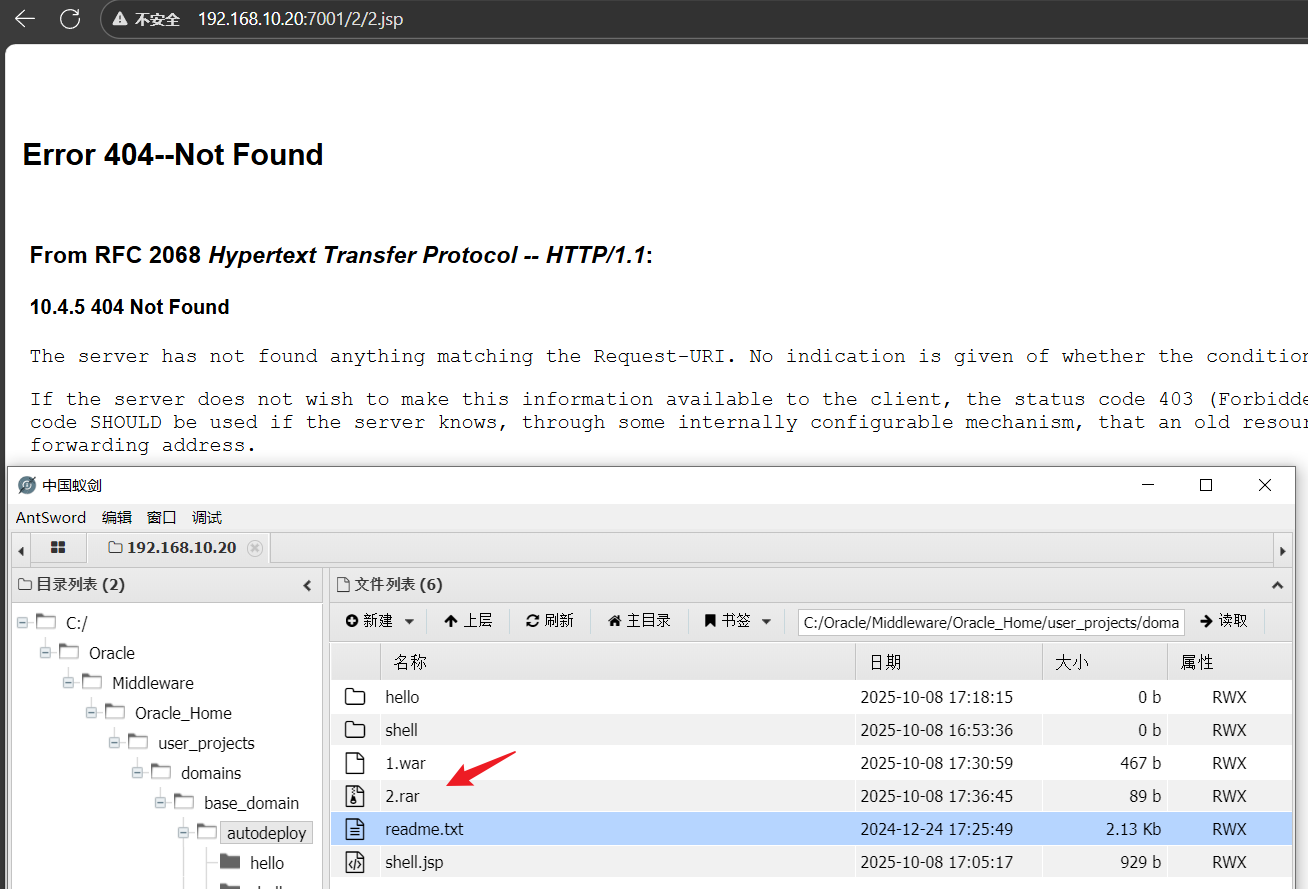This screenshot has height=889, width=1308.
Task: Collapse the directory list panel
Action: point(307,585)
